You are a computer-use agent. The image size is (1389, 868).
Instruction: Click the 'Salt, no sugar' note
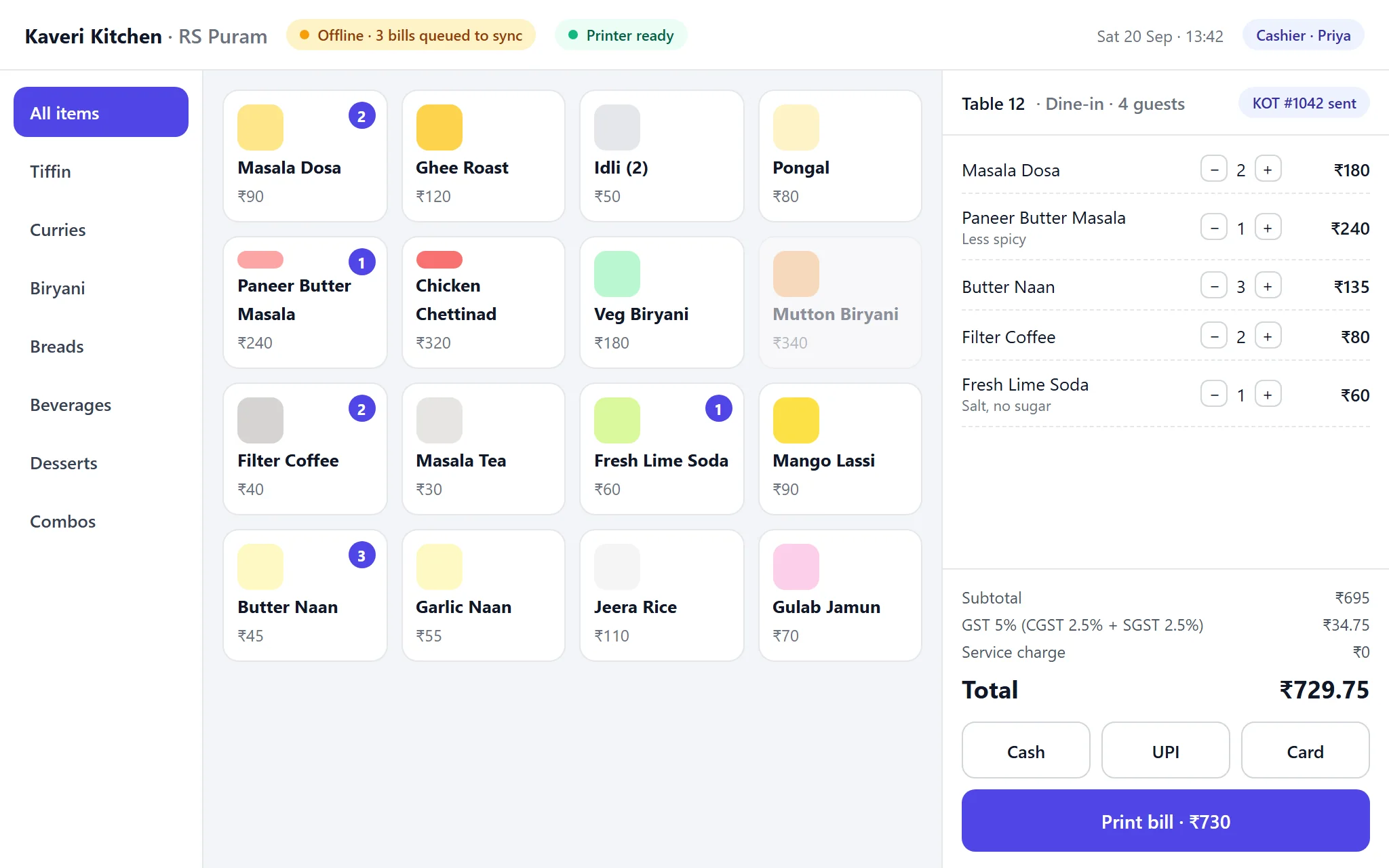point(1006,406)
